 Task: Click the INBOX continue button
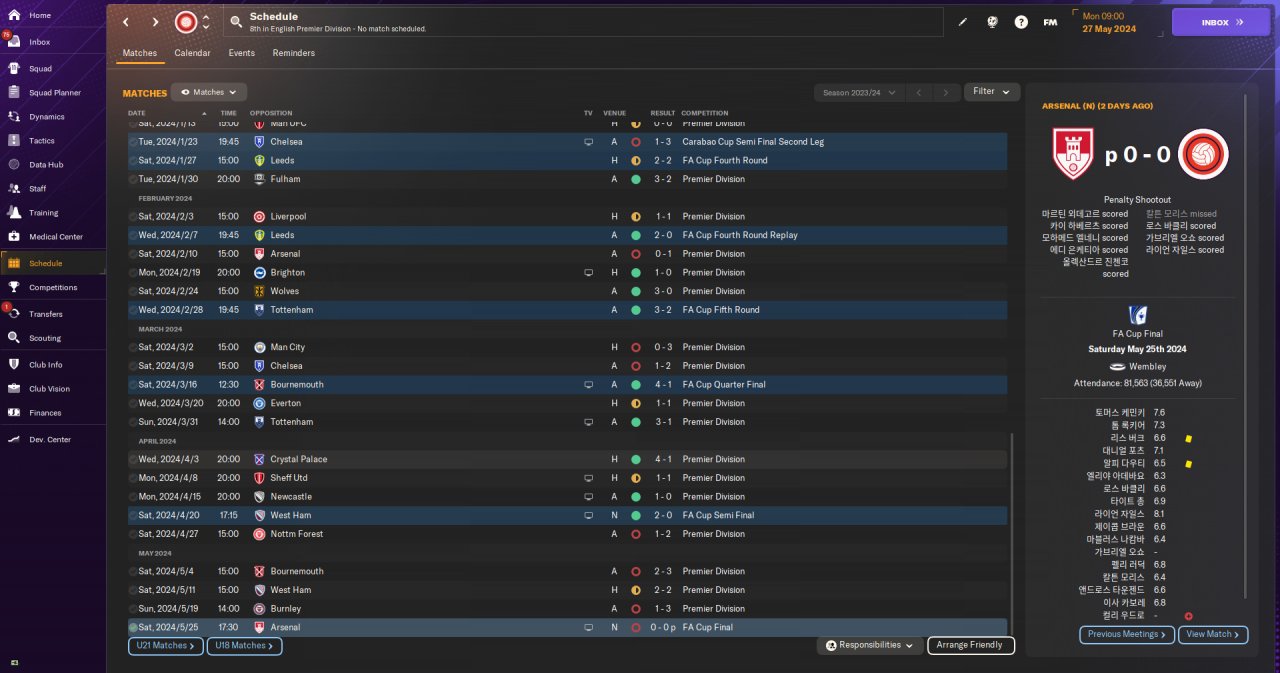(x=1220, y=21)
